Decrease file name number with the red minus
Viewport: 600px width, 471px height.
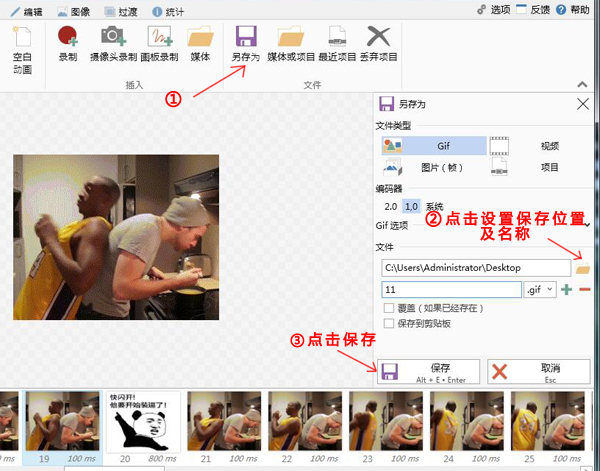585,290
